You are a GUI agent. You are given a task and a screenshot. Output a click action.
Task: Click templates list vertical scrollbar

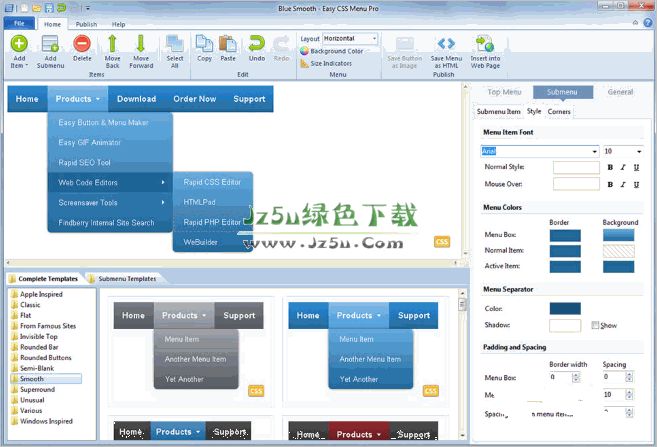(x=463, y=364)
